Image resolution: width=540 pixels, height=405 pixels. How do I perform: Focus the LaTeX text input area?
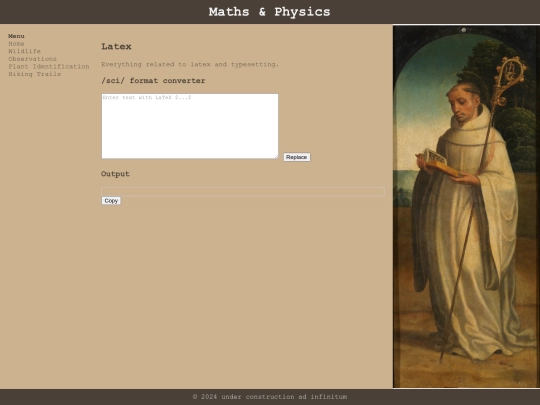pyautogui.click(x=190, y=126)
